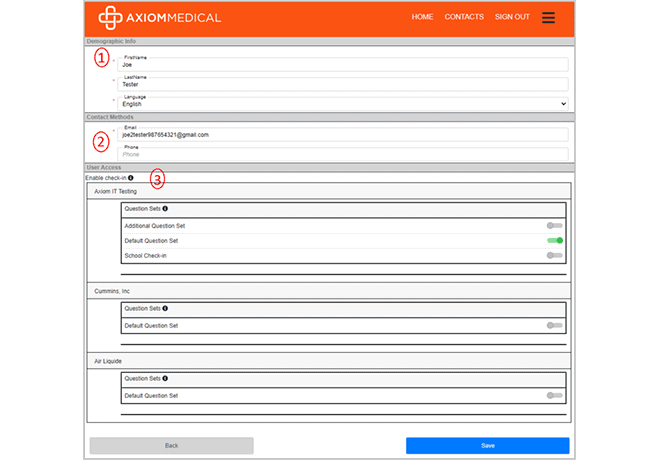
Task: Open CONTACTS in the navigation bar
Action: click(x=464, y=17)
